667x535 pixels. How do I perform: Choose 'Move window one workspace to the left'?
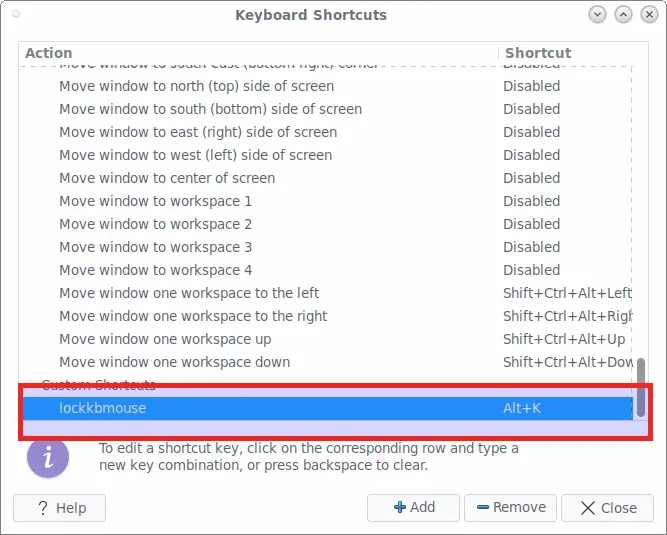coord(189,293)
